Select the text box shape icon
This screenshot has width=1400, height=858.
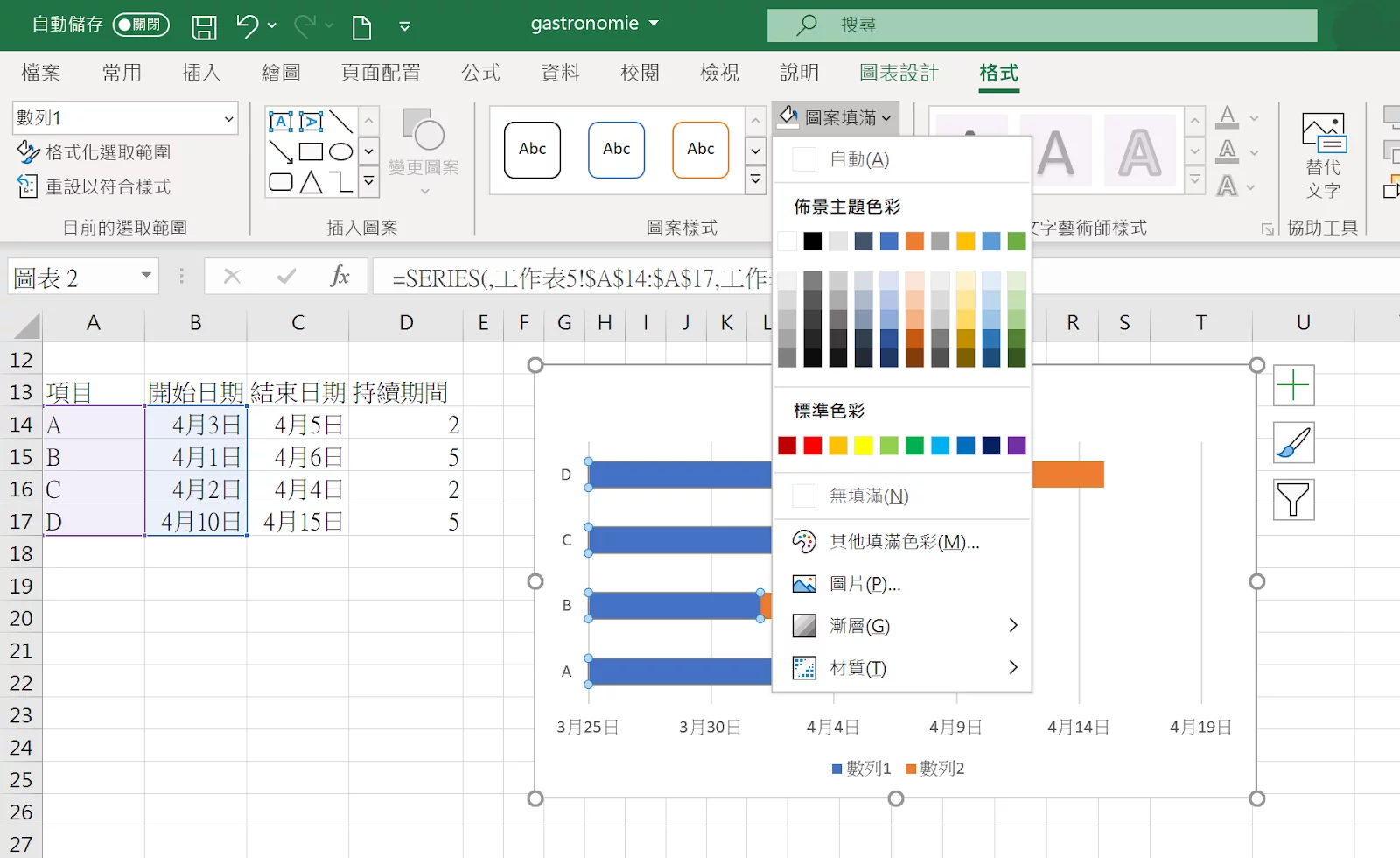click(x=281, y=122)
